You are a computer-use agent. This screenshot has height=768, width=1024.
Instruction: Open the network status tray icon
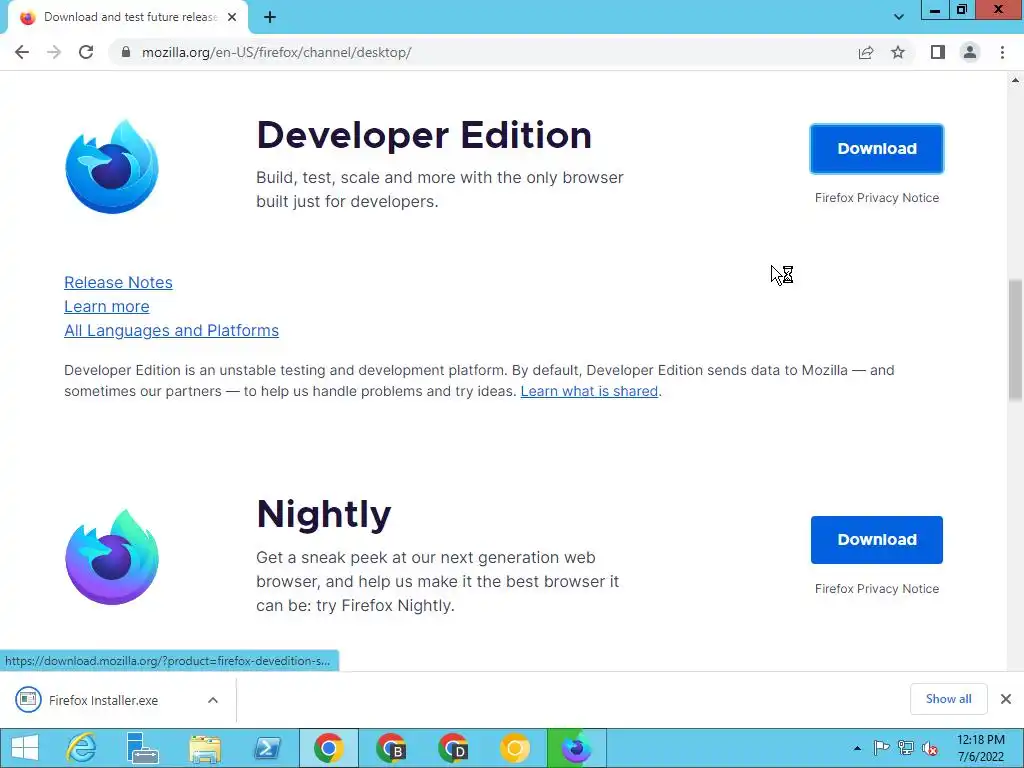coord(906,748)
